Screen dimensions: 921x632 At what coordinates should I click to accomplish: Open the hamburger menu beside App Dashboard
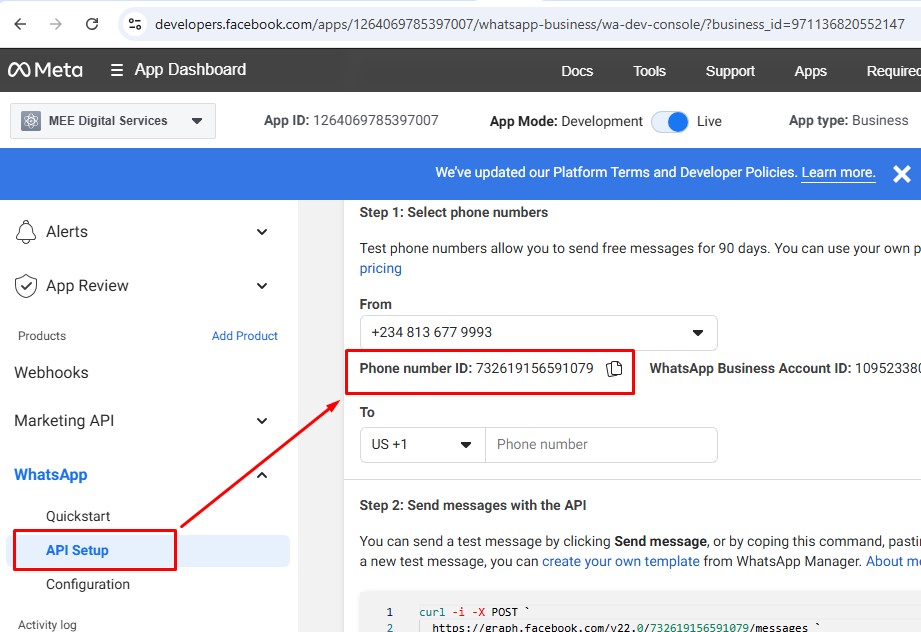117,70
